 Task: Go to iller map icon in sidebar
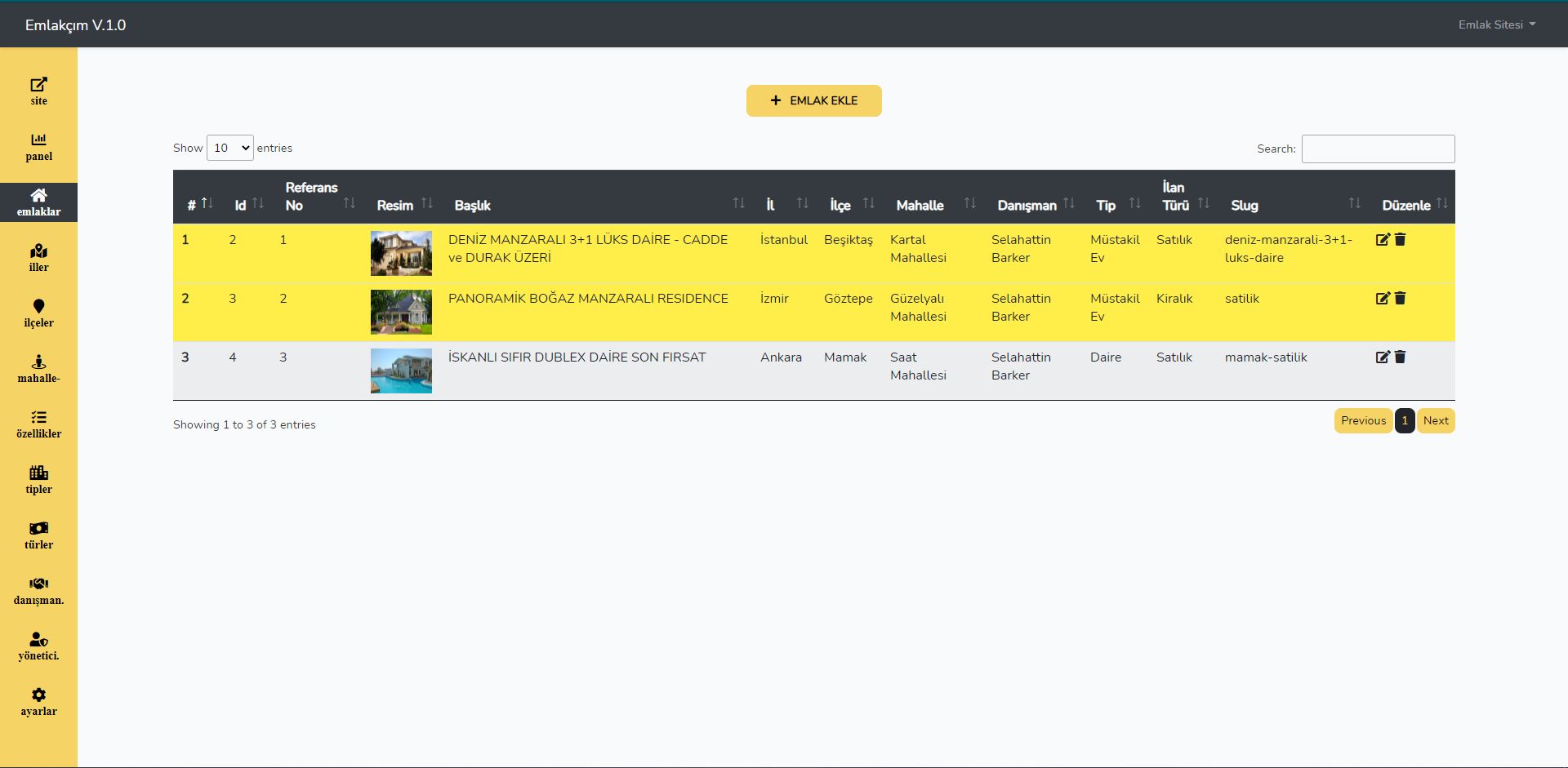38,251
